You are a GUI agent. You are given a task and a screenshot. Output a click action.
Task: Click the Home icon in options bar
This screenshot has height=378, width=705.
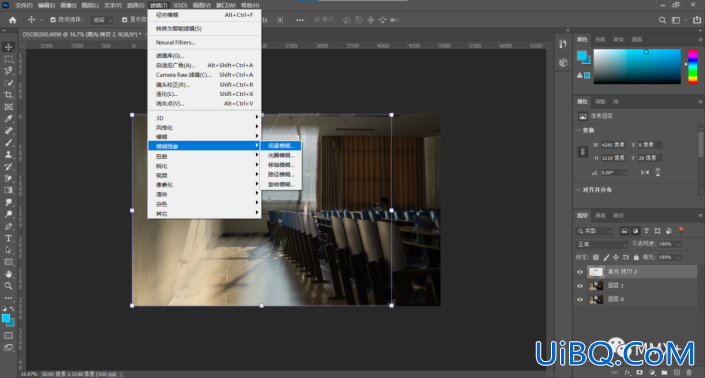[x=13, y=20]
